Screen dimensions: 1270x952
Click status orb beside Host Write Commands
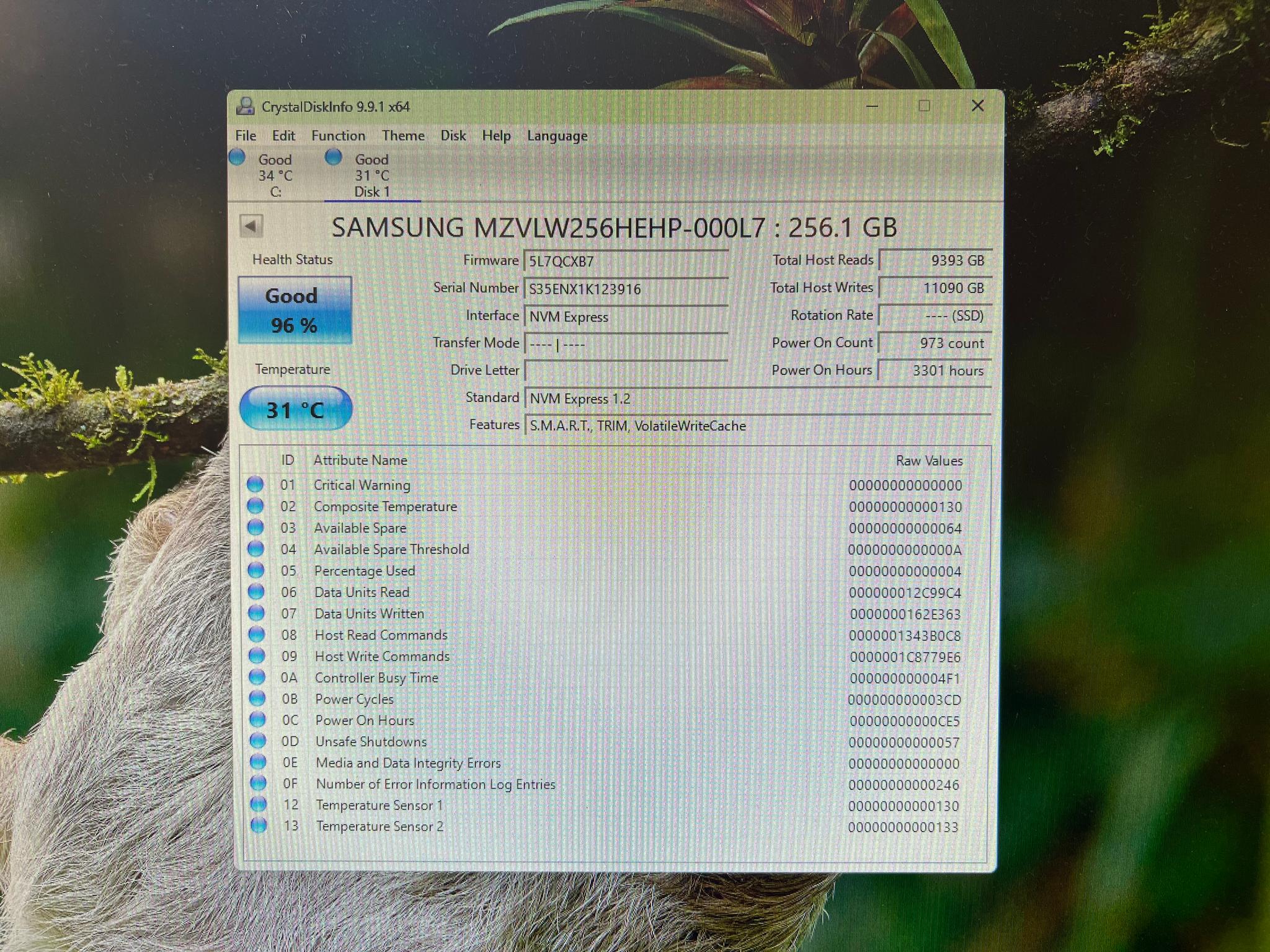point(257,656)
